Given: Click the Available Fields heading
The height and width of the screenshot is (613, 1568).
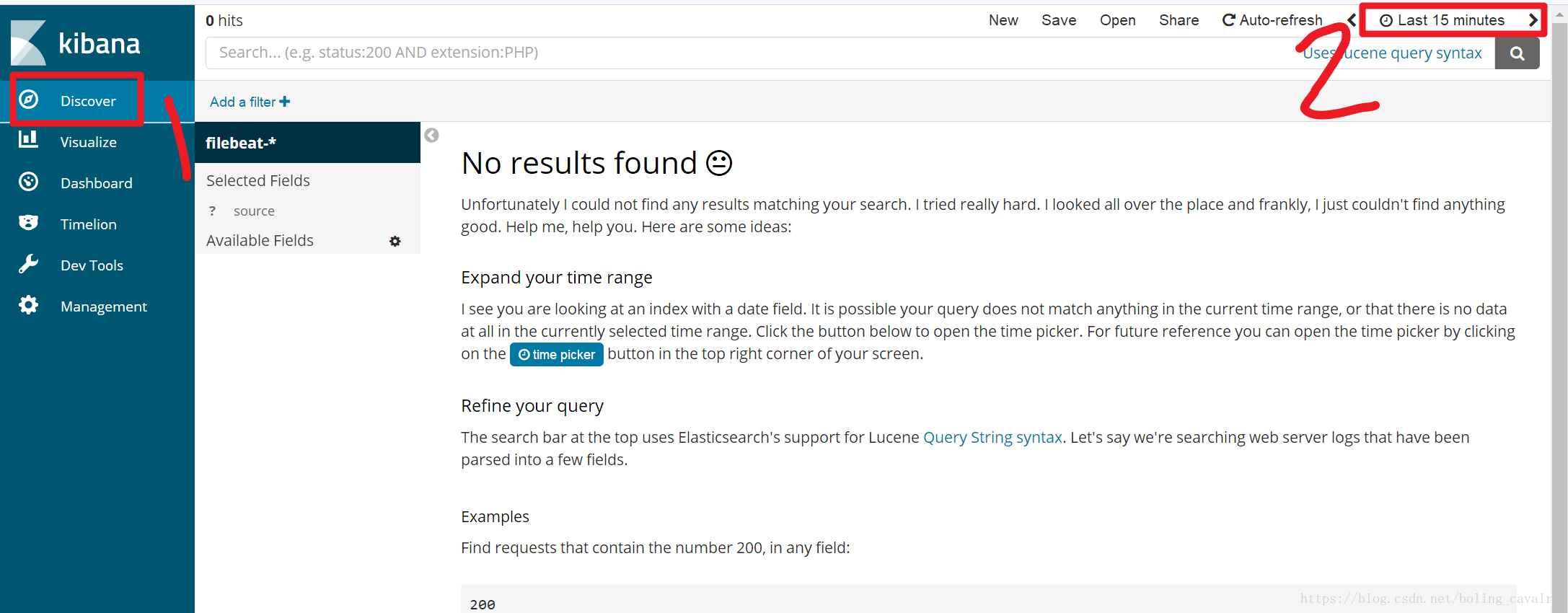Looking at the screenshot, I should pyautogui.click(x=260, y=240).
